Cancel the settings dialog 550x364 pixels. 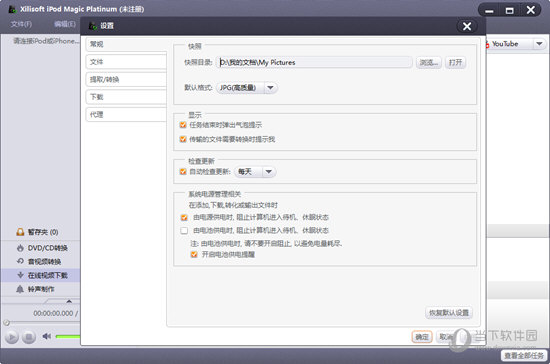pyautogui.click(x=445, y=337)
